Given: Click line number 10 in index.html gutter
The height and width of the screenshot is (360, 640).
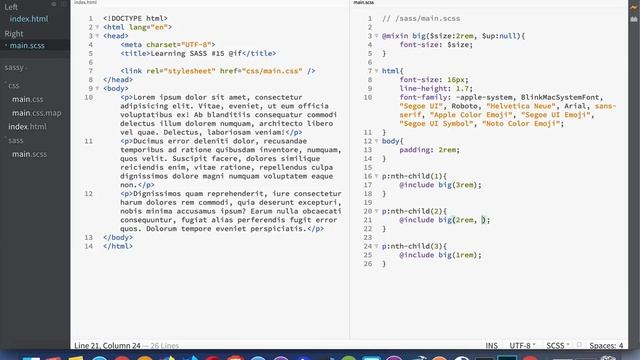Looking at the screenshot, I should click(x=89, y=97).
